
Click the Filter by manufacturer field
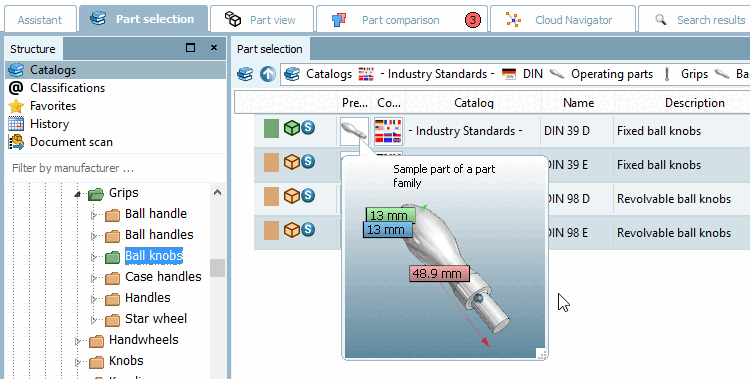click(x=115, y=168)
